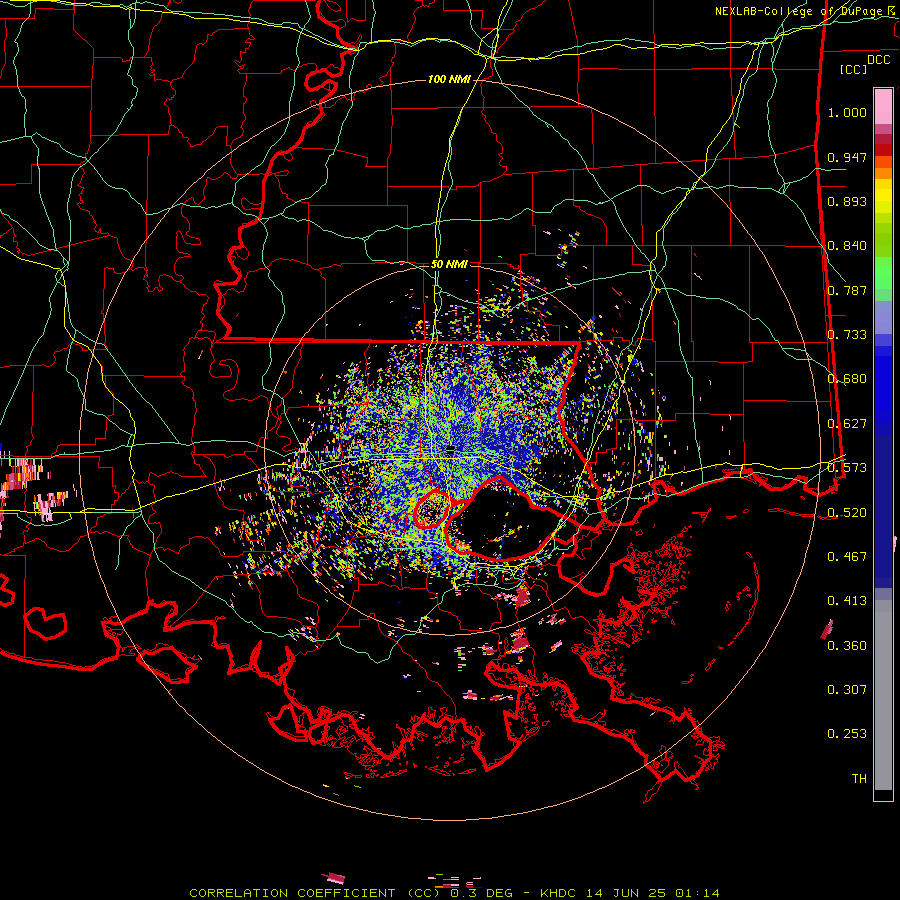Click the "01:14" time in caption
This screenshot has height=900, width=900.
click(x=697, y=893)
